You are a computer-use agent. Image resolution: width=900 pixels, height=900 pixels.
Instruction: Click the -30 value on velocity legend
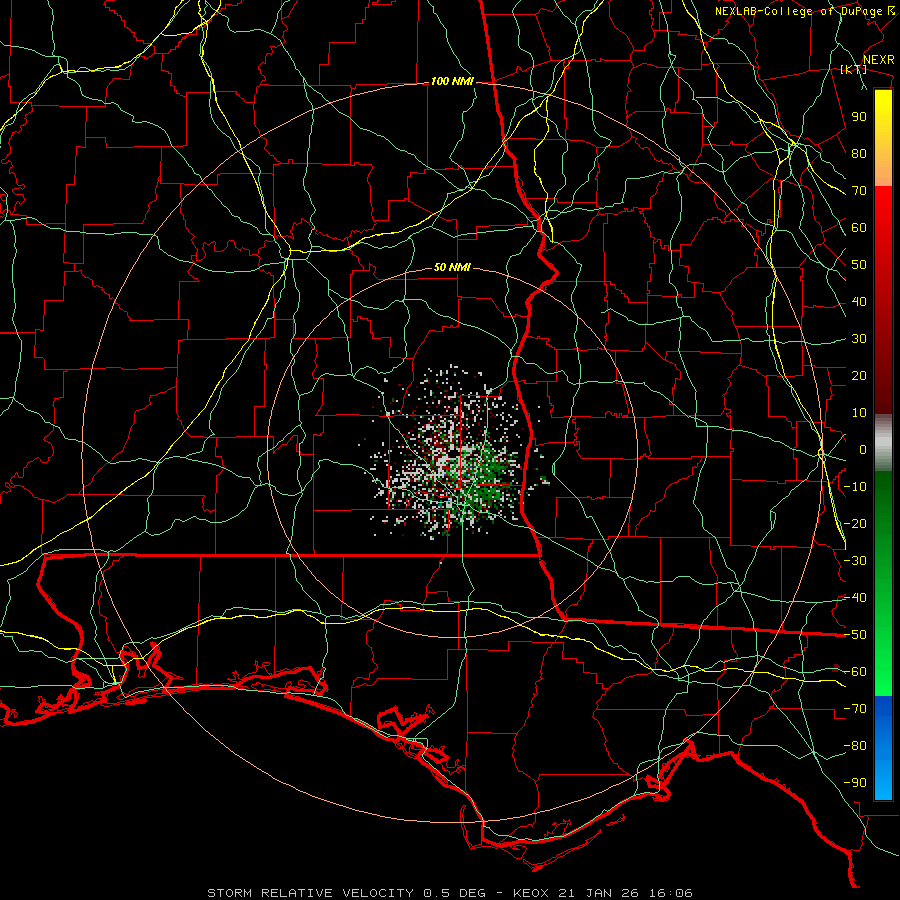(x=855, y=561)
